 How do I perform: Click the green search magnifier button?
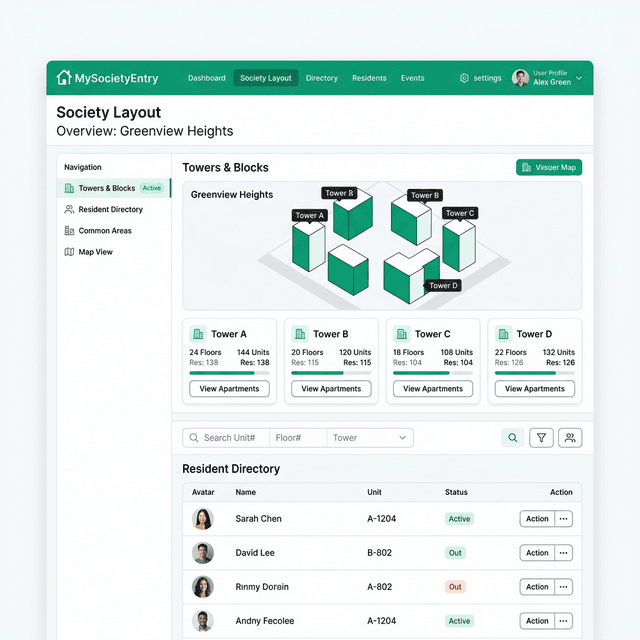pos(513,438)
